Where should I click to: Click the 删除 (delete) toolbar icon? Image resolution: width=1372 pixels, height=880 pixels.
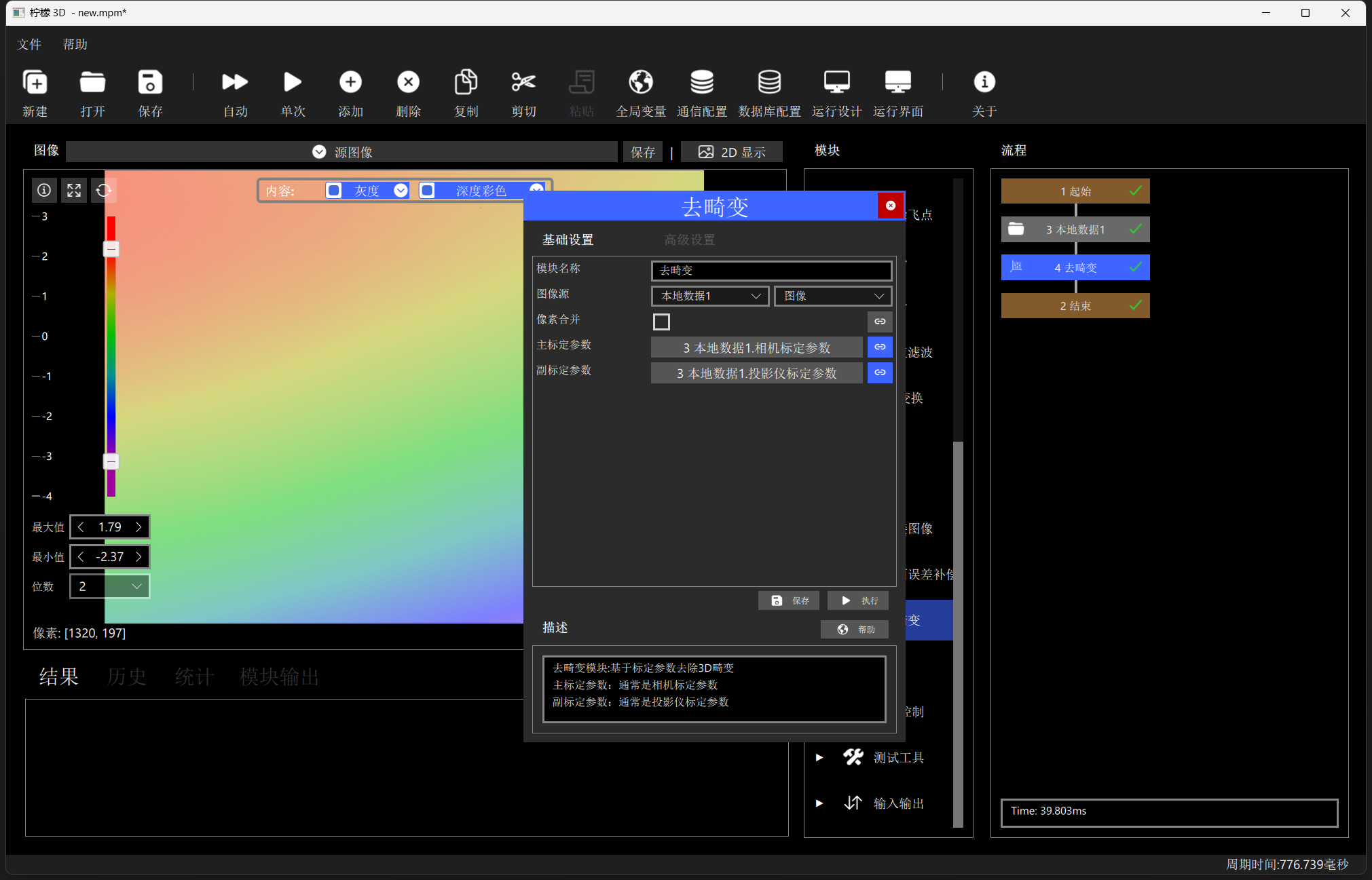click(x=408, y=83)
